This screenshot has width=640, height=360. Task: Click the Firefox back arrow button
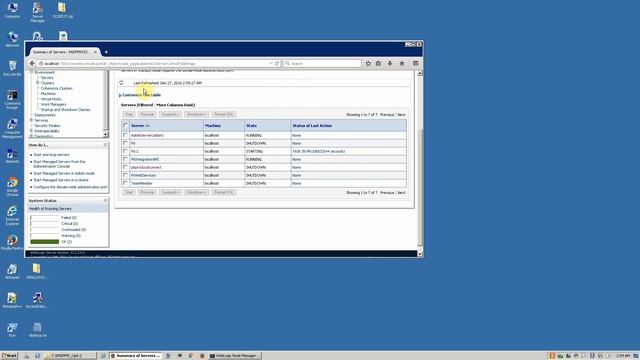[x=32, y=63]
